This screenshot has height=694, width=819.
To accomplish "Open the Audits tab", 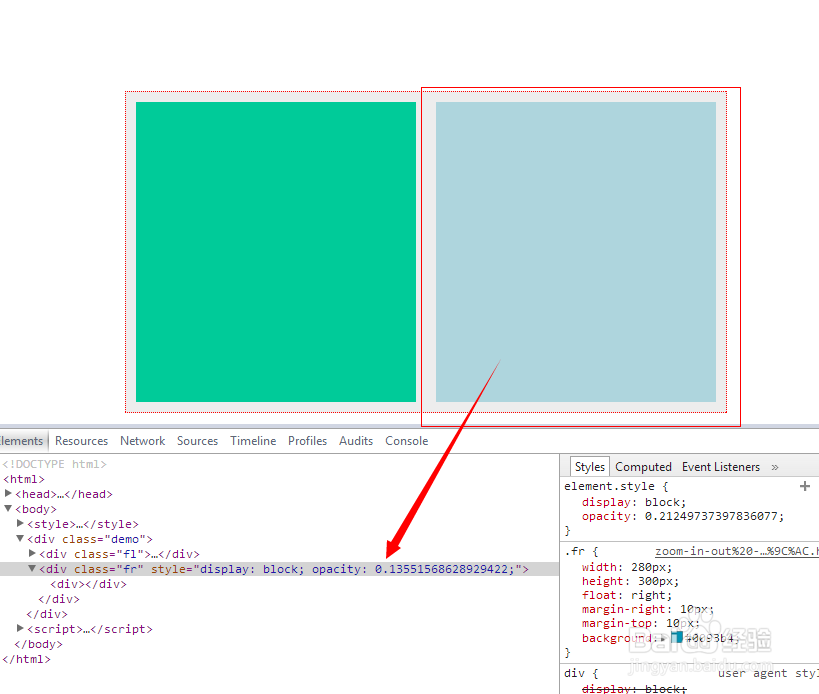I will [356, 441].
